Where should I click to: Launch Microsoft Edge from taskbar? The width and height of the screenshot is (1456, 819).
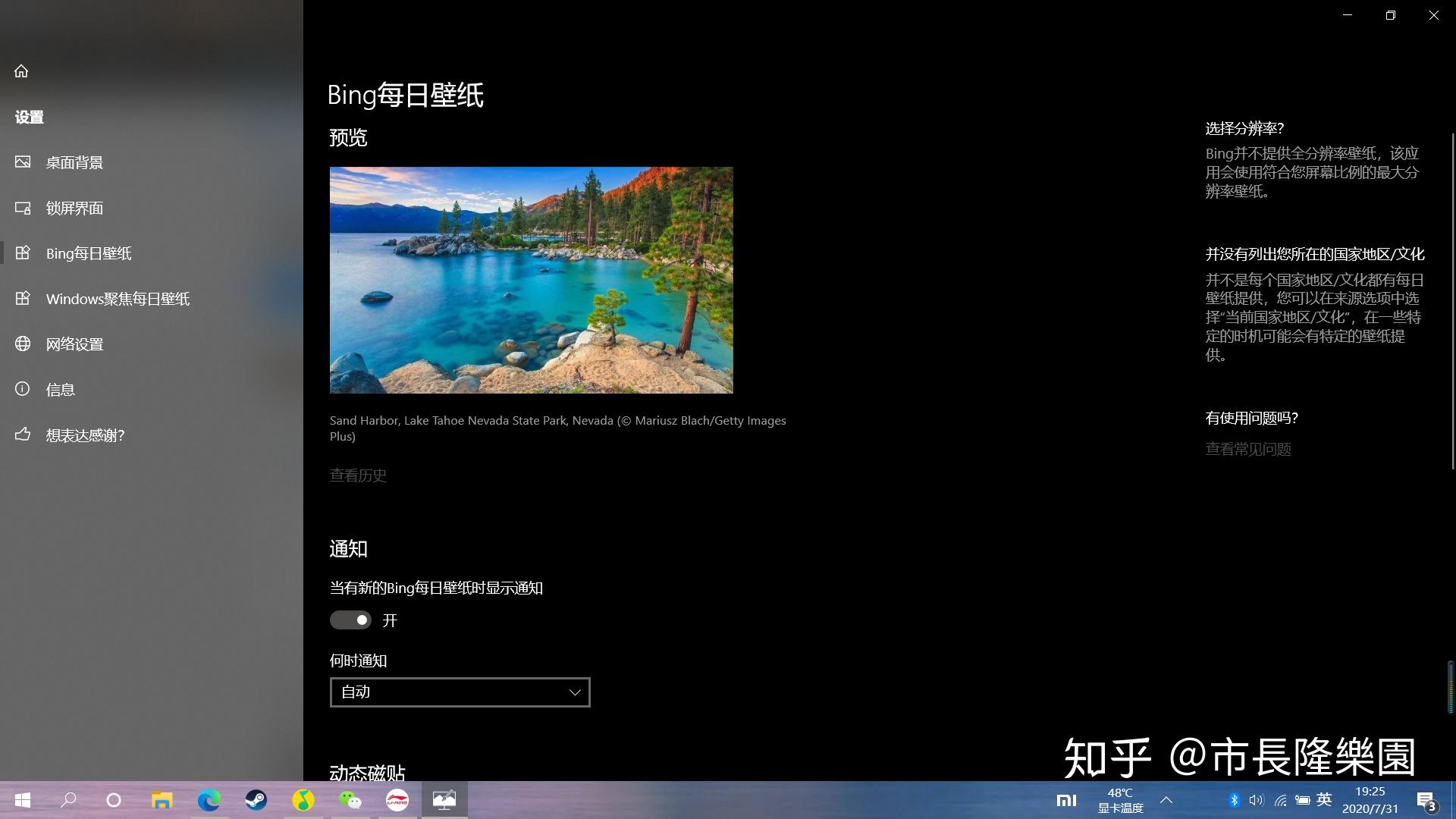pyautogui.click(x=209, y=800)
